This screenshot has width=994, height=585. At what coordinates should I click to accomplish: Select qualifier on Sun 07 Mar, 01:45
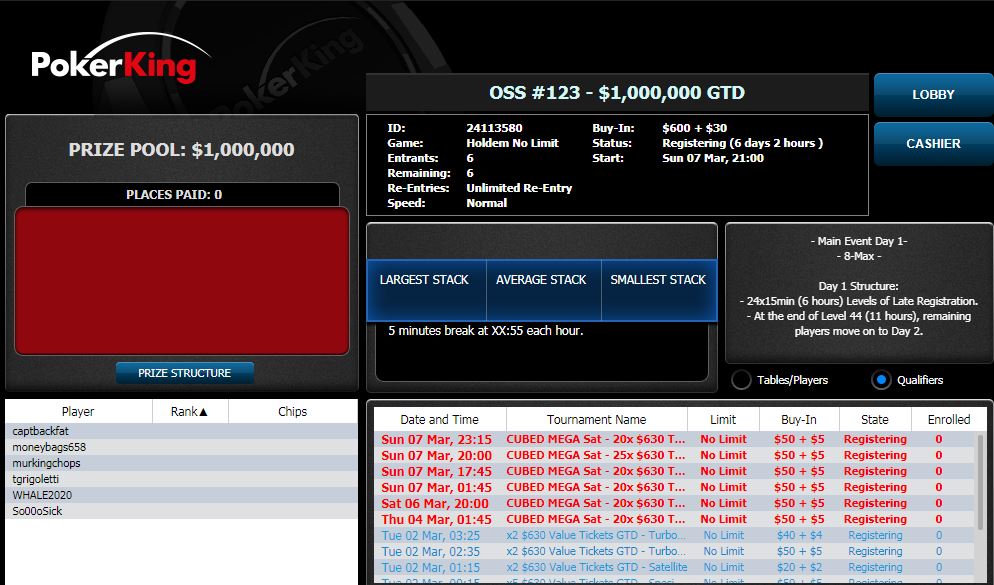(674, 487)
